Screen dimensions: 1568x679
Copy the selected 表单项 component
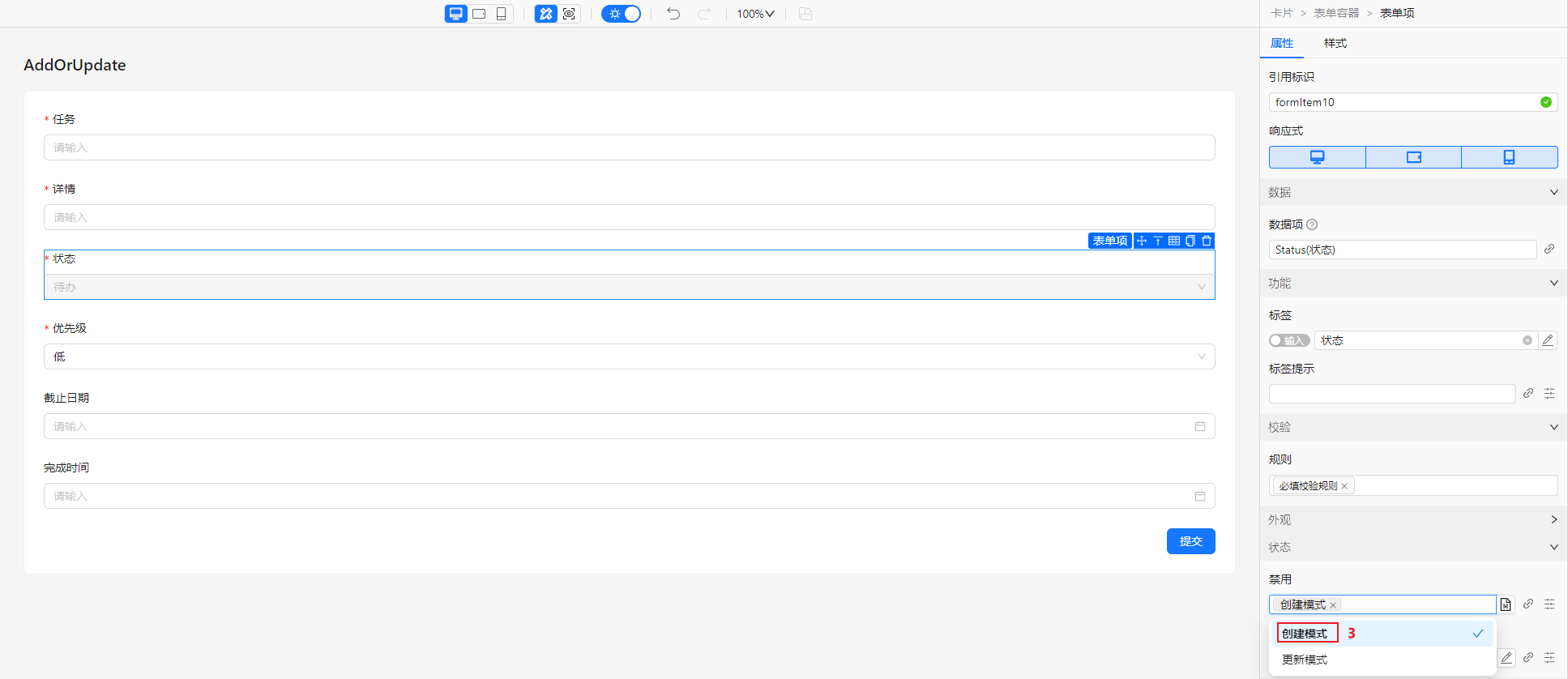(1190, 241)
